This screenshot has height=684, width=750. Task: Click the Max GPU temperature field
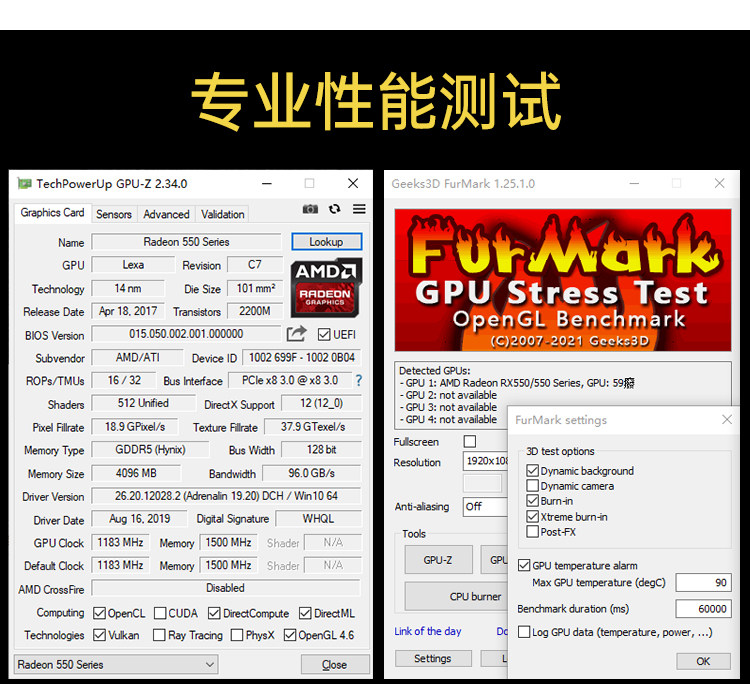[x=703, y=582]
